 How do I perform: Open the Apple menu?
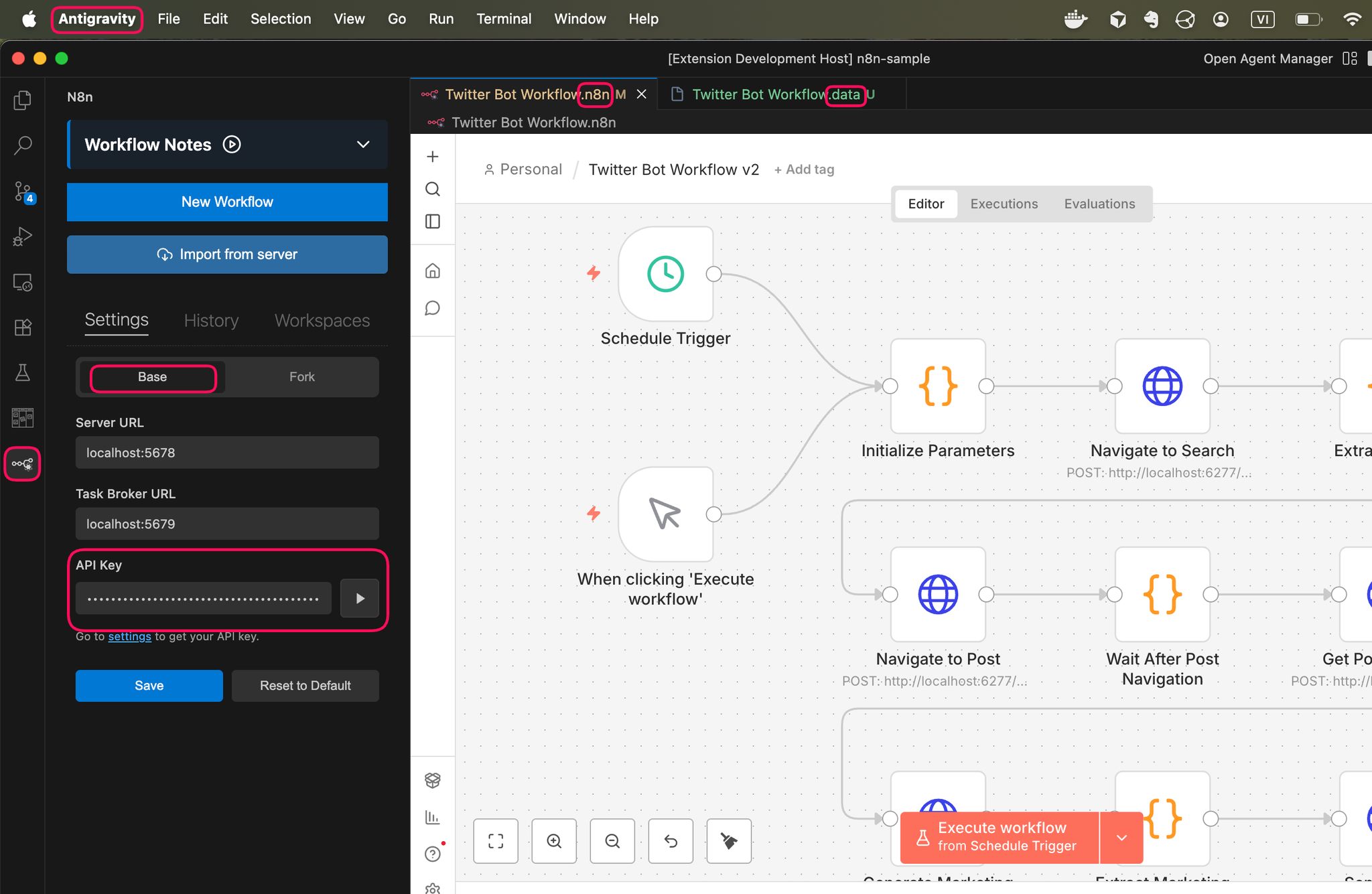point(29,19)
